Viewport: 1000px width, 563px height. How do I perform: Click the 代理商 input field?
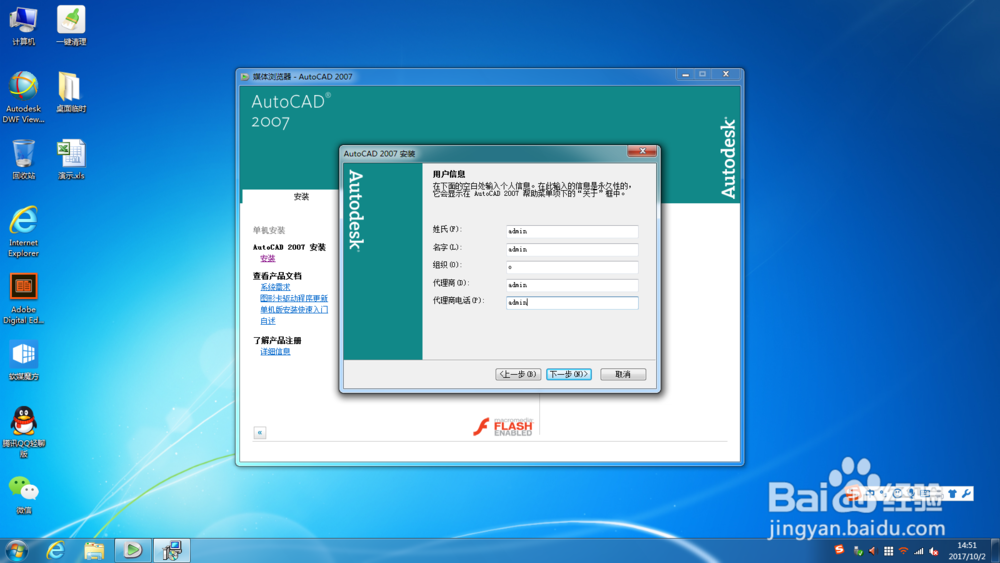point(572,285)
